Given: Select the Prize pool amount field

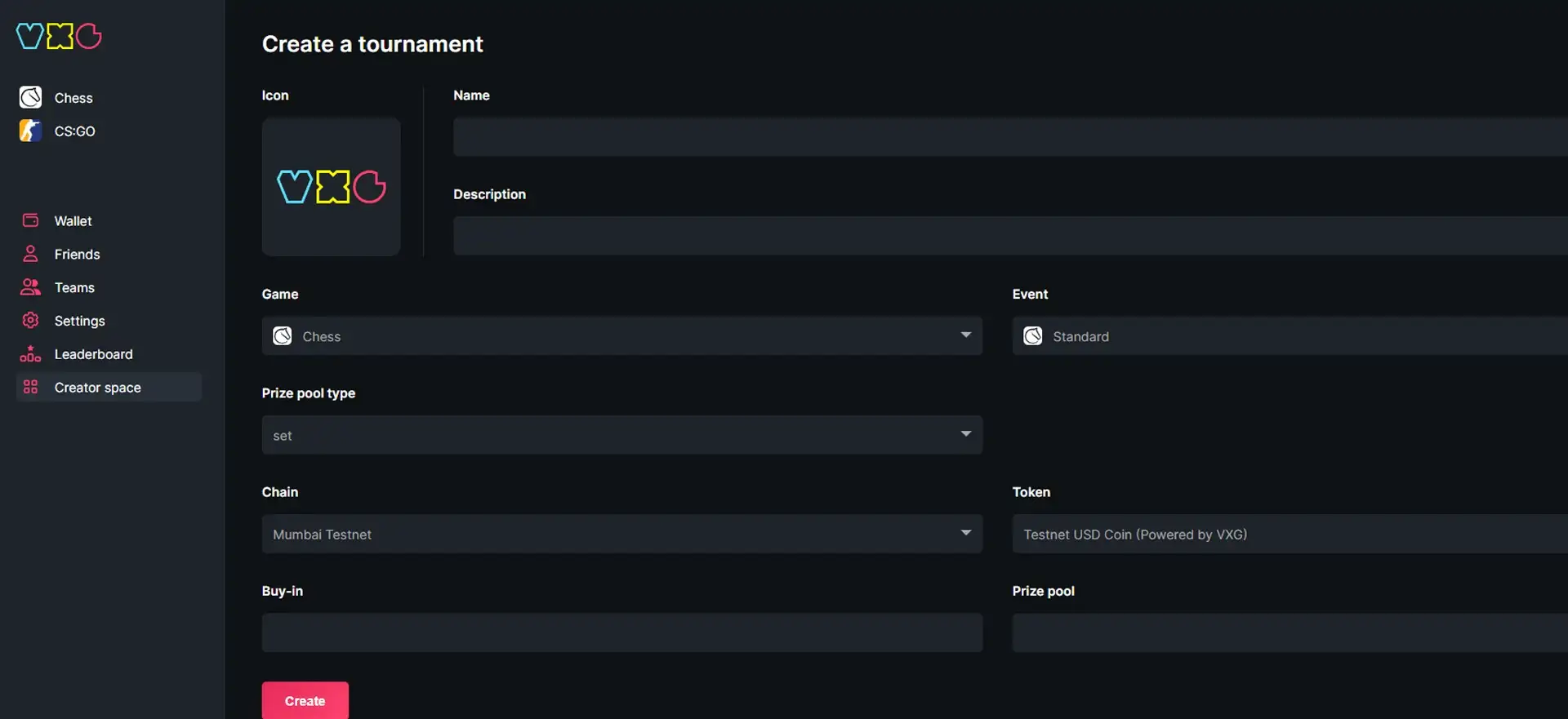Looking at the screenshot, I should click(1289, 632).
